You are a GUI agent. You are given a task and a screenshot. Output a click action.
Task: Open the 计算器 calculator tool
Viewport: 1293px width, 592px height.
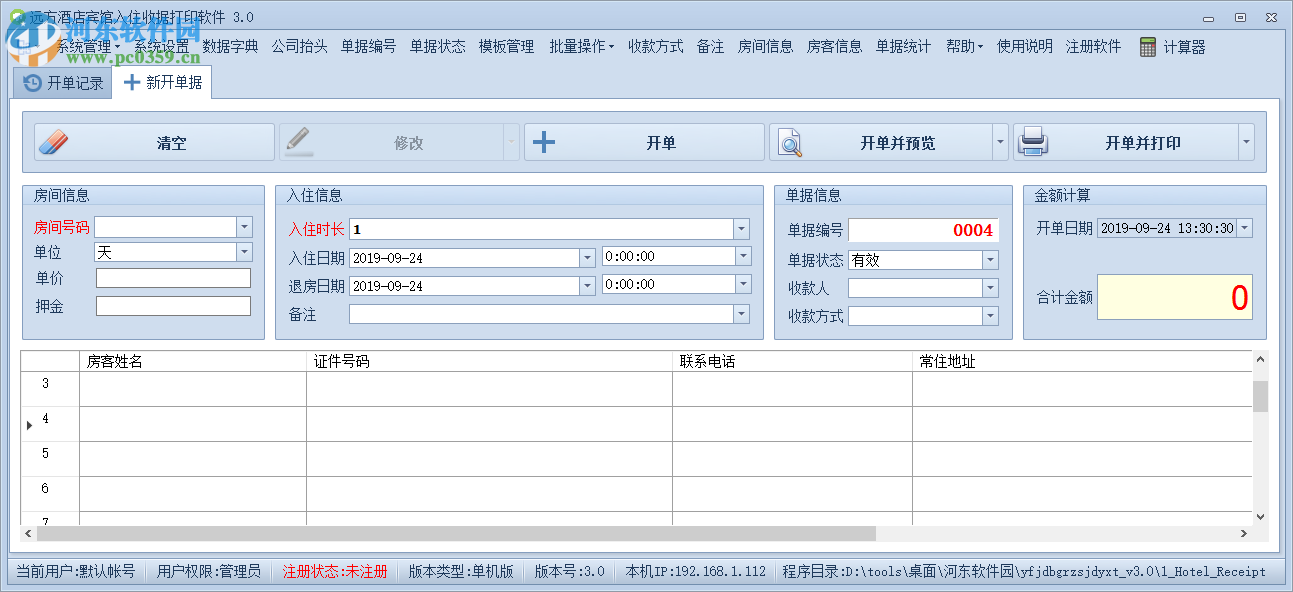(1172, 46)
